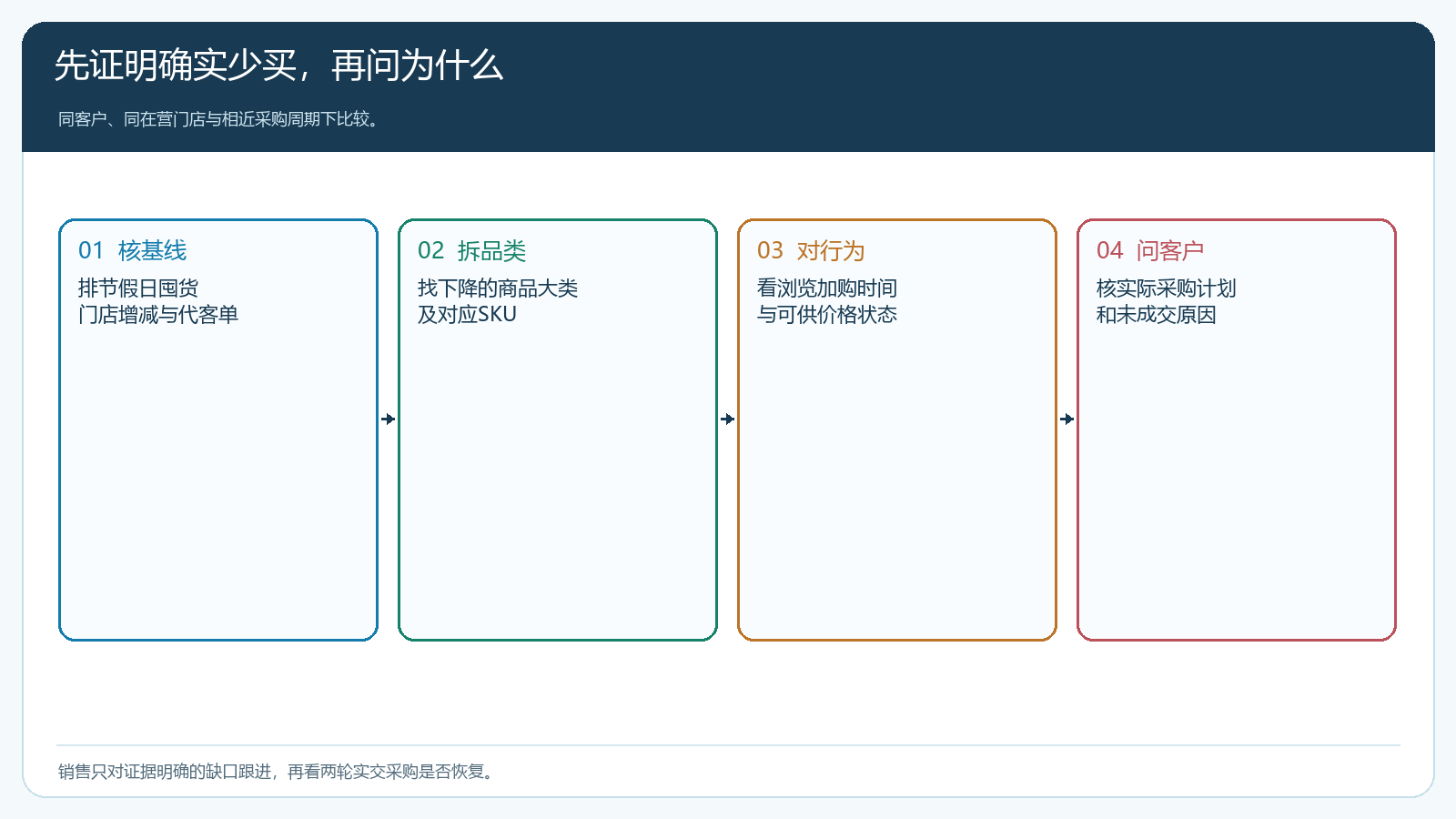
Task: Click the line 门店增减与代客单
Action: [158, 315]
